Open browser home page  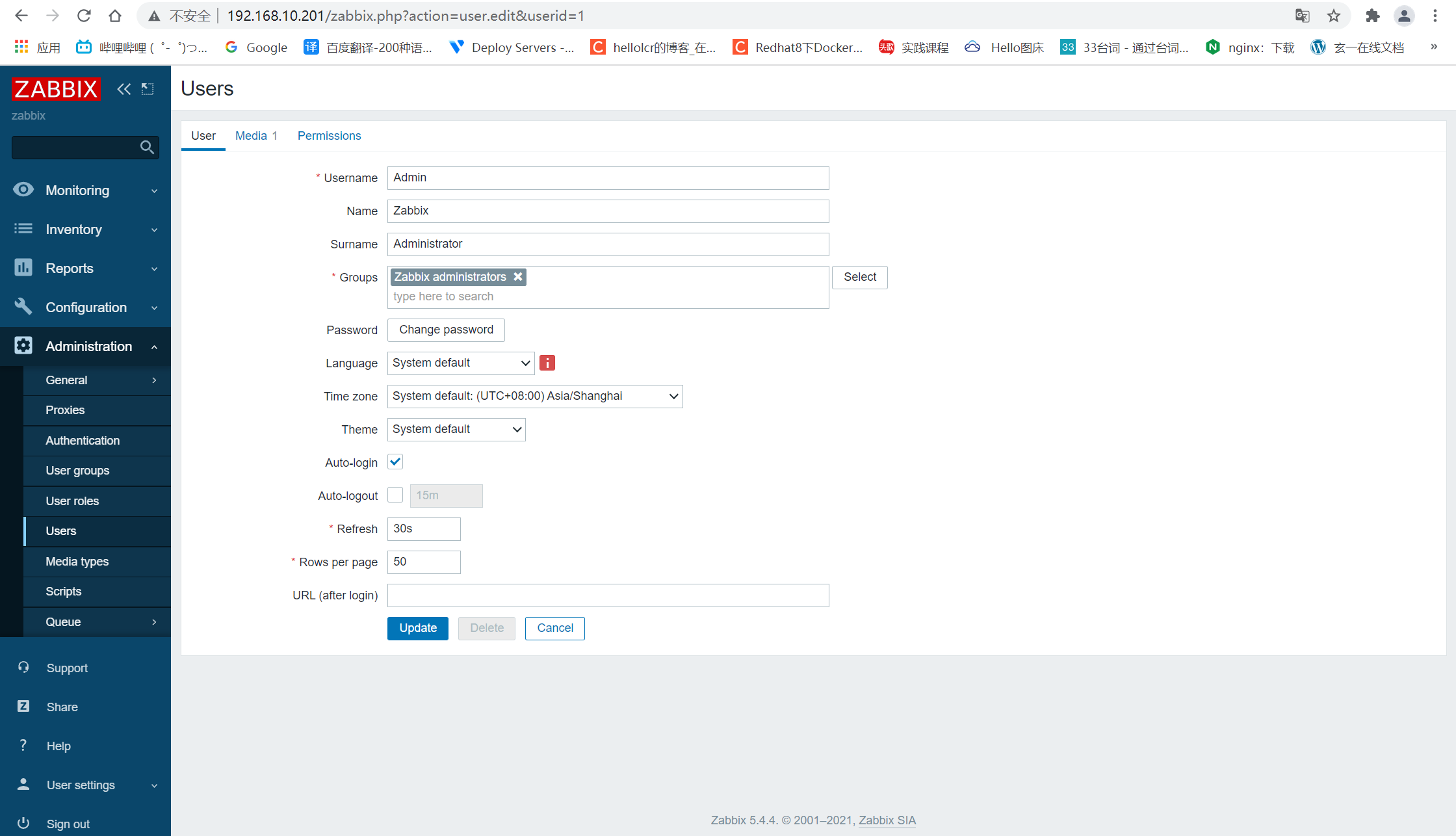coord(115,16)
